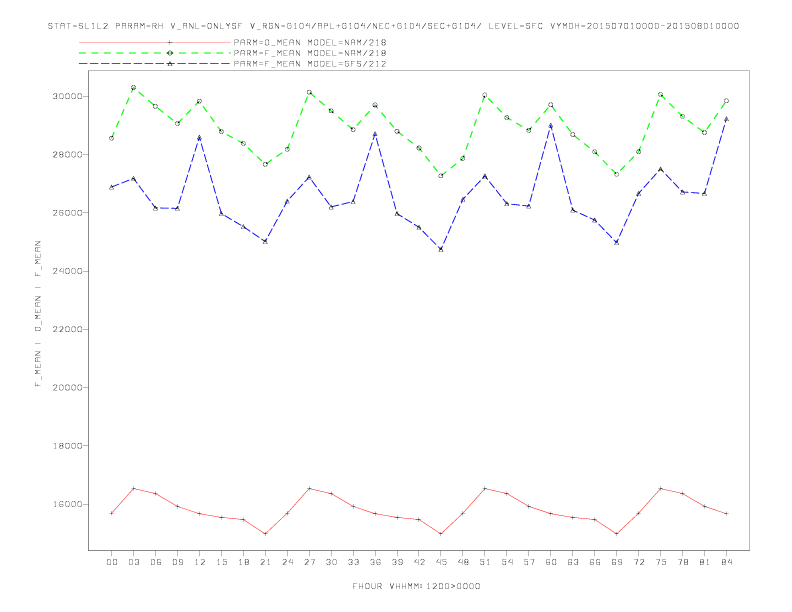Click y-axis tick label 28000

coord(67,155)
